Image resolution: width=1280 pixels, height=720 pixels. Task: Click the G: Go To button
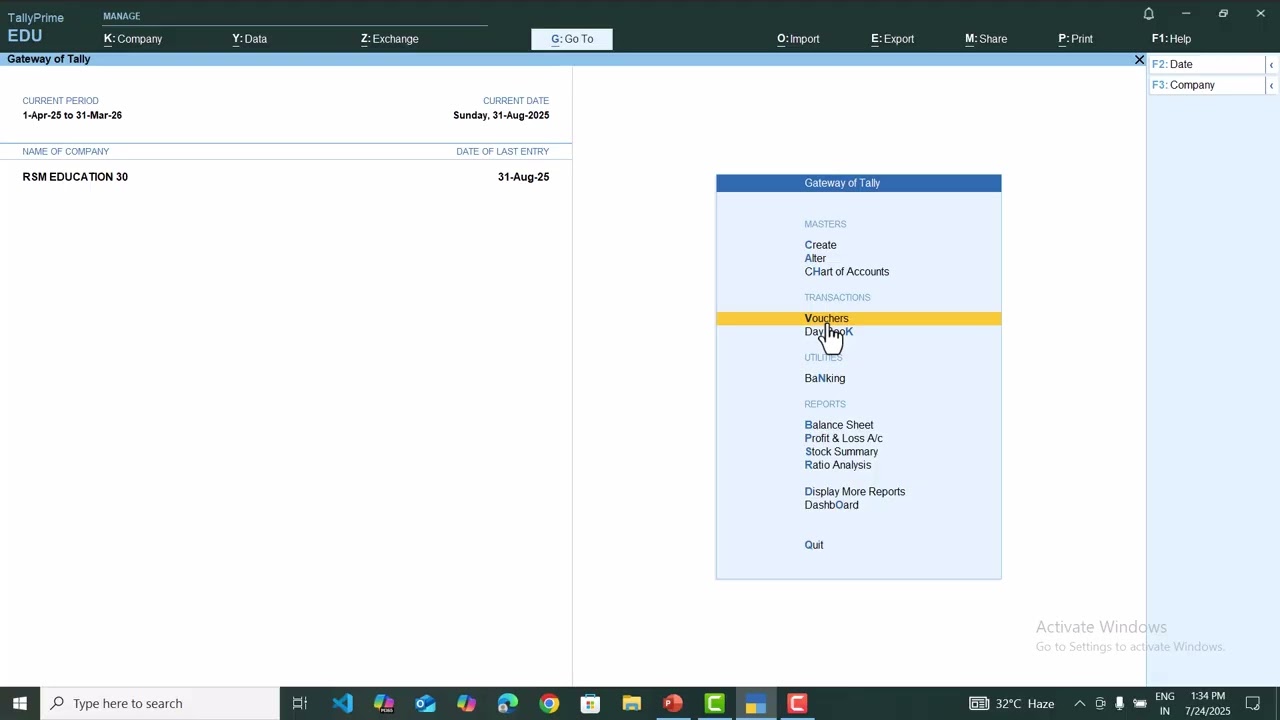(x=572, y=39)
